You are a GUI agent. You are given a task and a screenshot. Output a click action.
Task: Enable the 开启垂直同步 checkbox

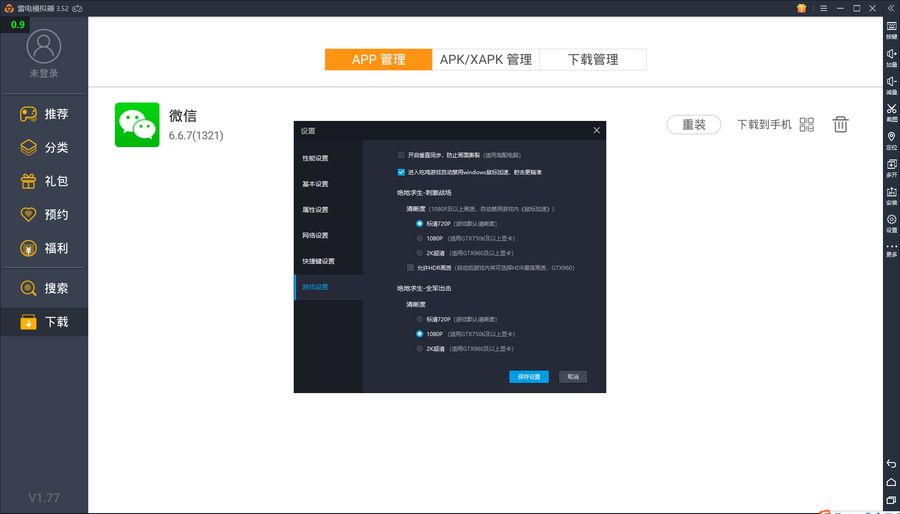[x=402, y=155]
